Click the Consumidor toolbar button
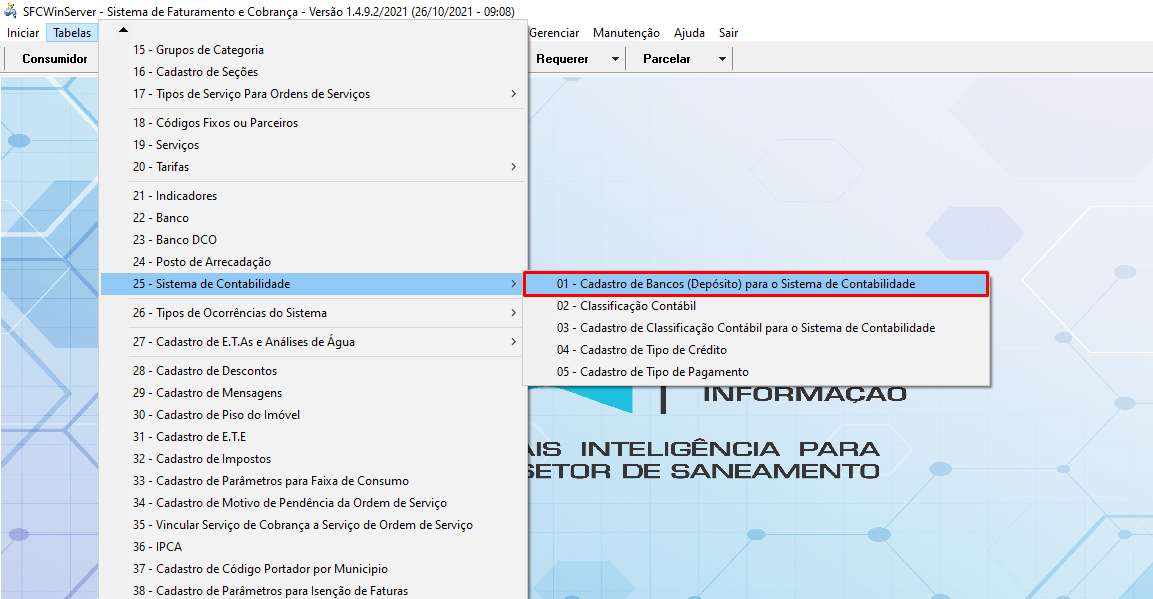Screen dimensions: 1153x599 click(x=55, y=59)
